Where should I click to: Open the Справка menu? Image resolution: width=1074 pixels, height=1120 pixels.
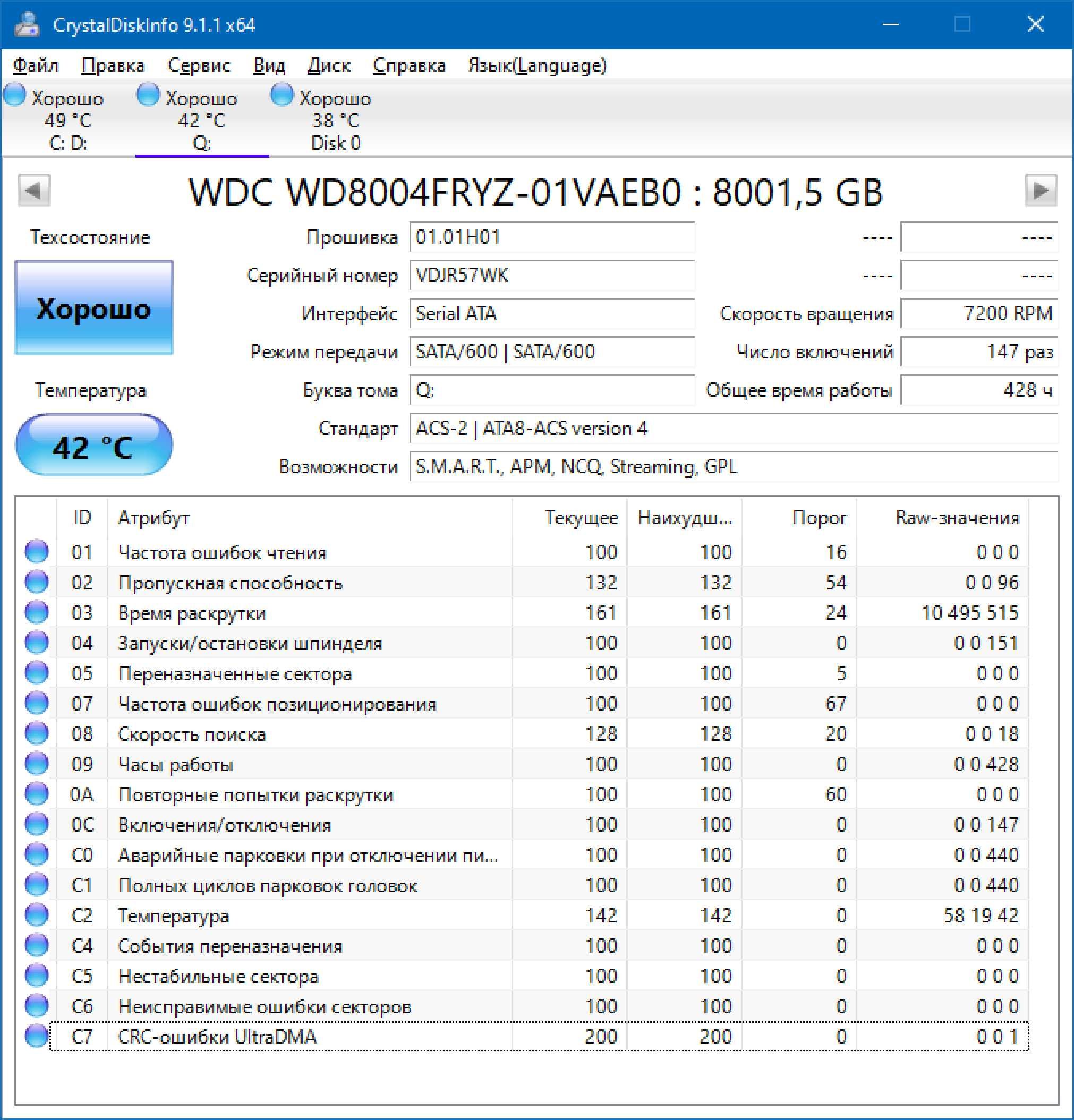pos(409,65)
